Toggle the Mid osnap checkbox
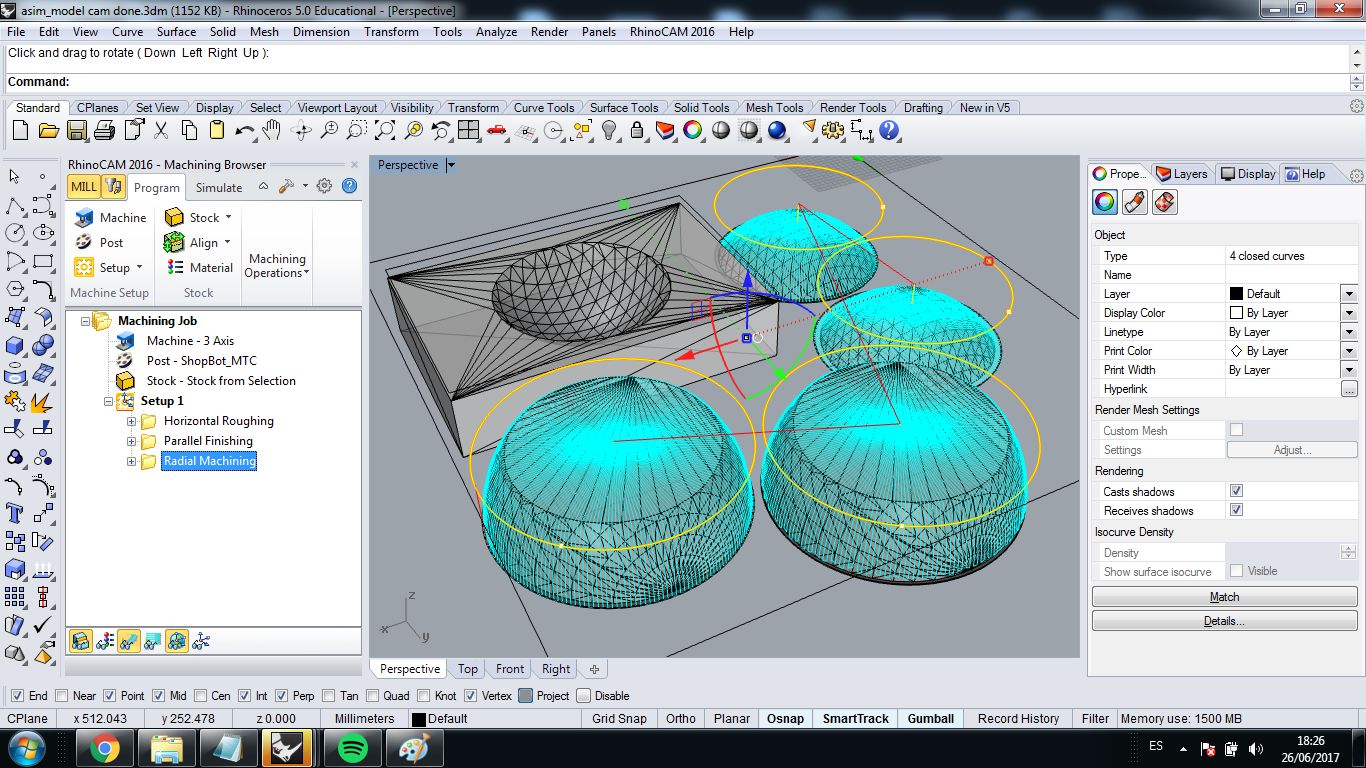The height and width of the screenshot is (768, 1366). click(159, 696)
